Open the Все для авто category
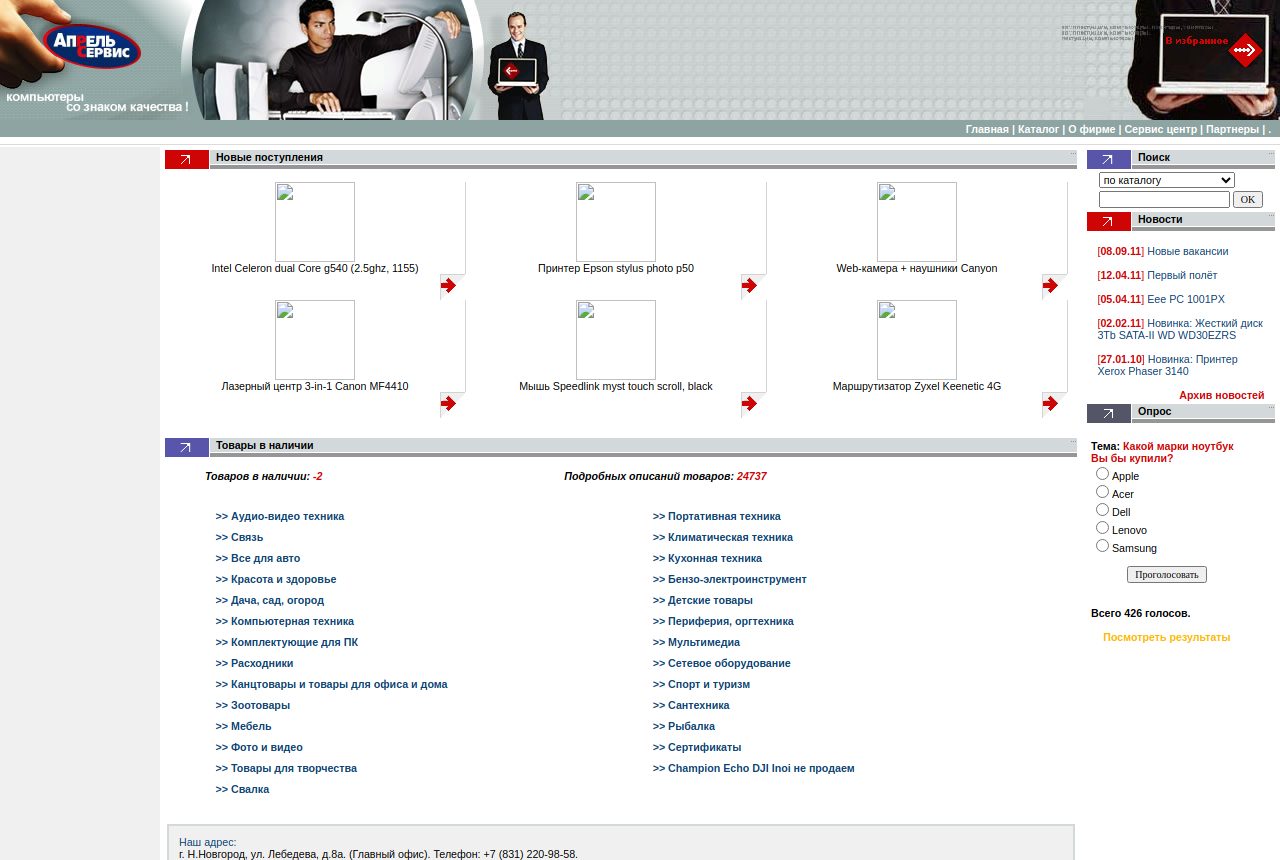 point(258,558)
